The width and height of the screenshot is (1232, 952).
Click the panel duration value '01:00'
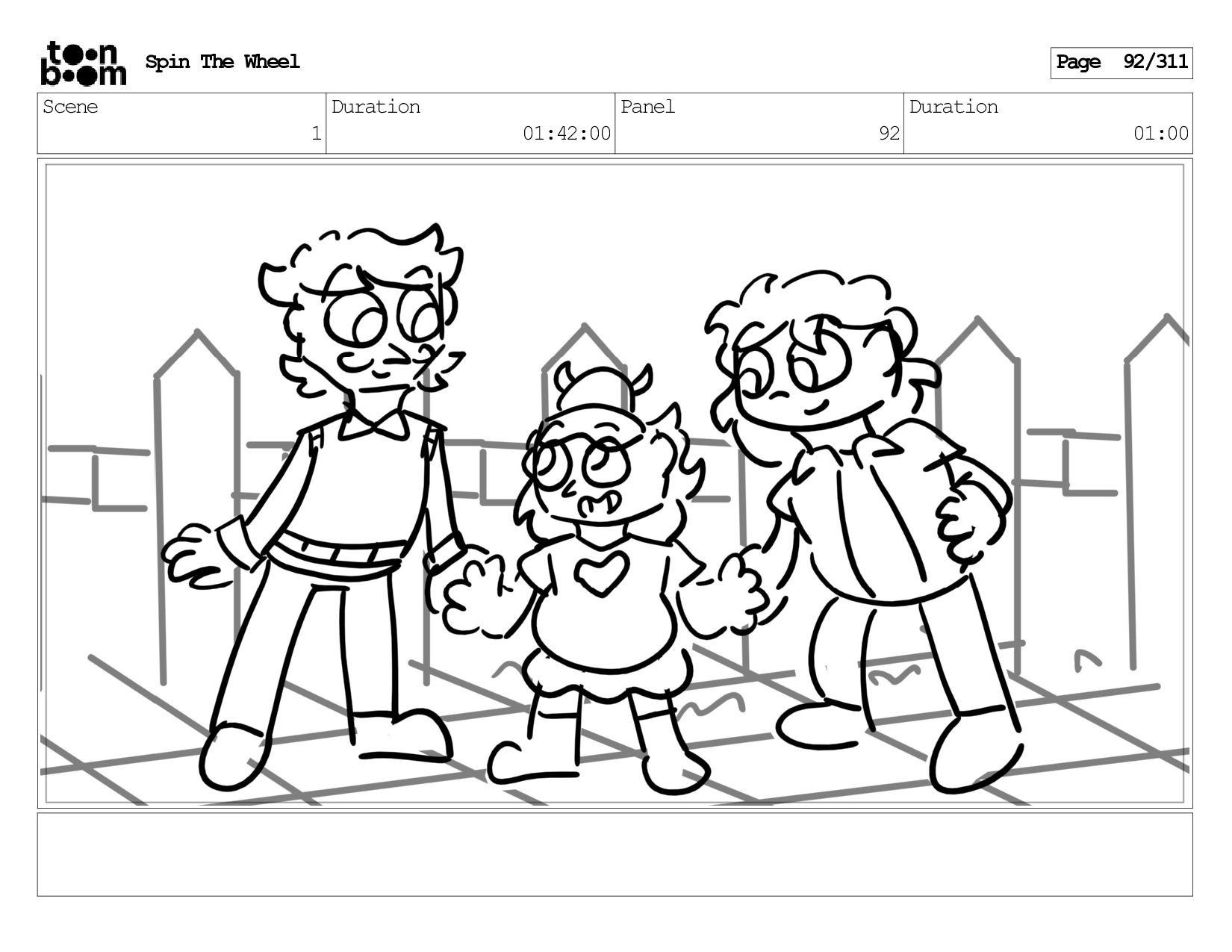[1160, 134]
